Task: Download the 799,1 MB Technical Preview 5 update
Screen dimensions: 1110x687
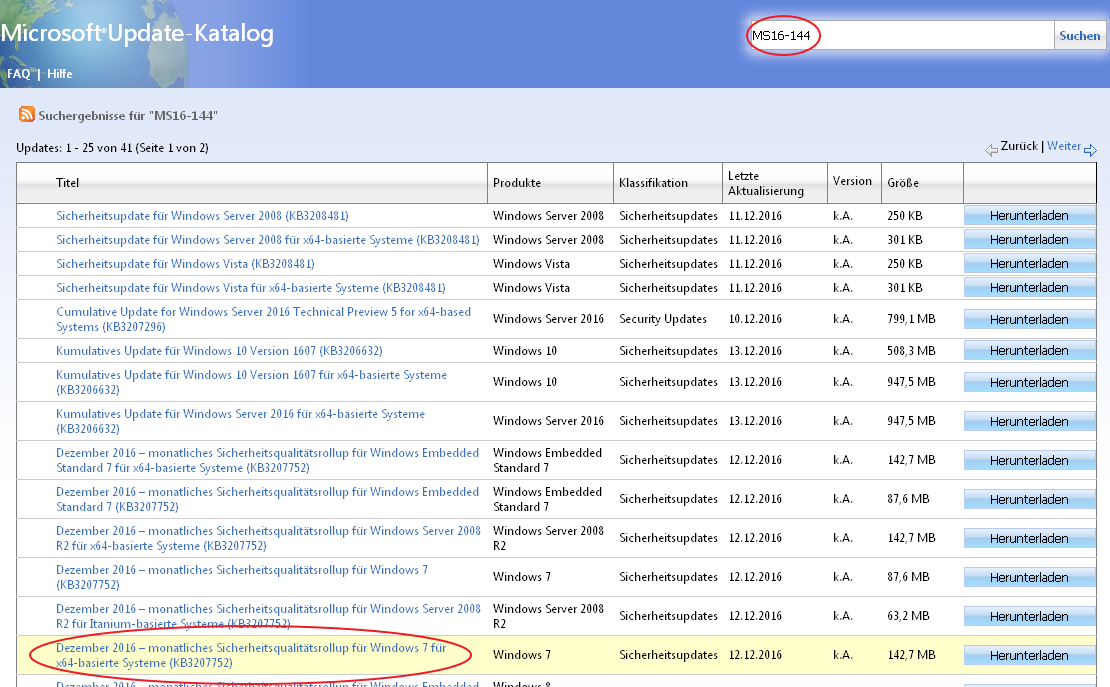Action: point(1029,319)
